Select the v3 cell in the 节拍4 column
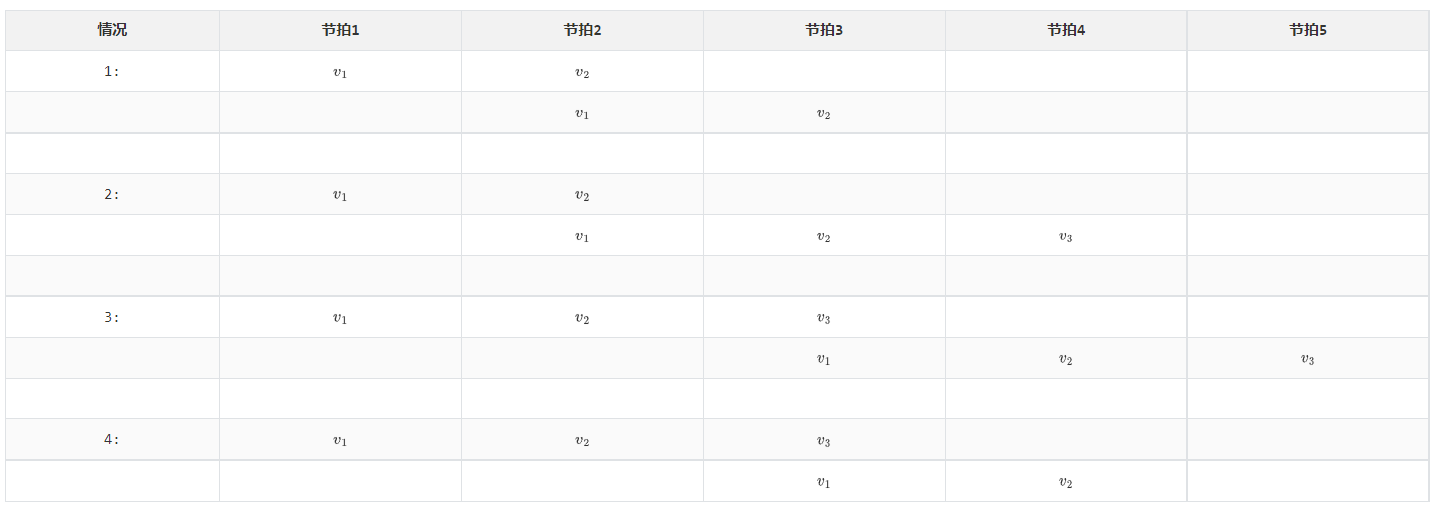Viewport: 1444px width, 511px height. pyautogui.click(x=1066, y=237)
